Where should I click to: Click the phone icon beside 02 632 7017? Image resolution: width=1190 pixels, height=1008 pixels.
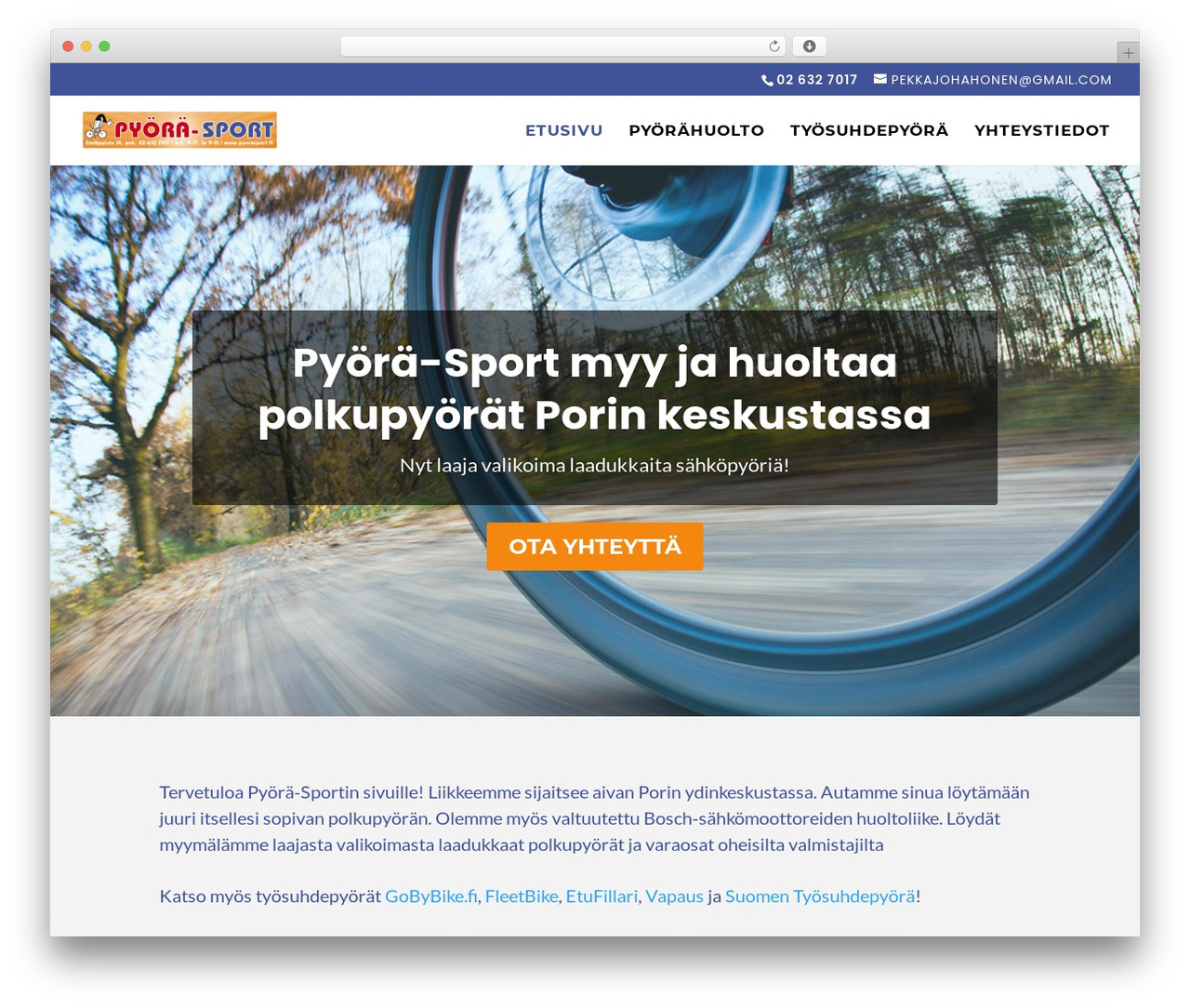tap(767, 80)
